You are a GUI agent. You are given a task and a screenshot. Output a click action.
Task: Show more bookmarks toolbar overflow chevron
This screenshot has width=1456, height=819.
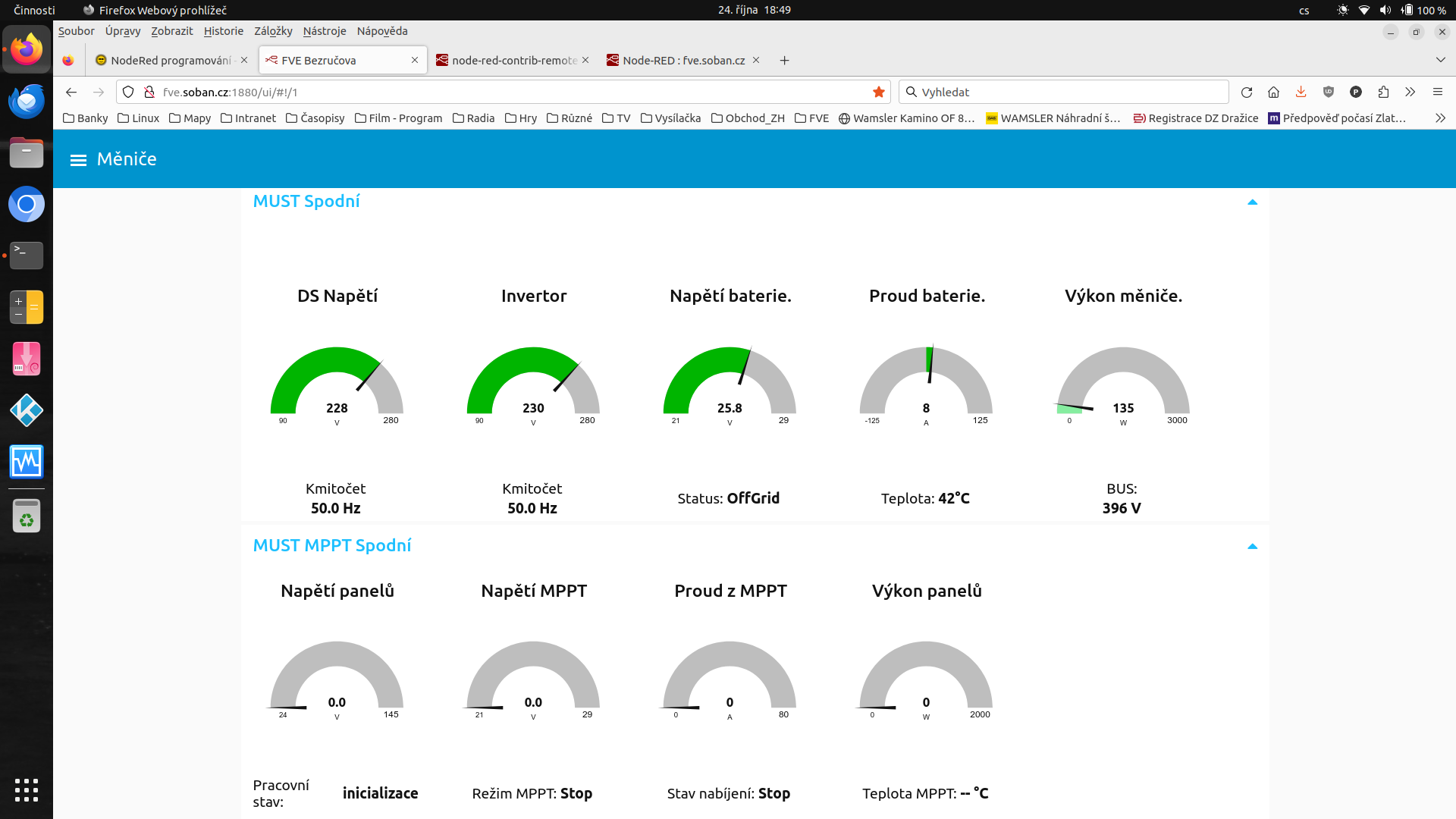tap(1440, 118)
